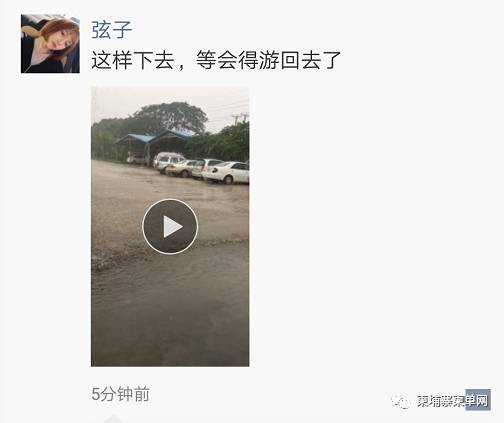Image resolution: width=504 pixels, height=423 pixels.
Task: Click the 5分钟前 timestamp
Action: coord(121,394)
